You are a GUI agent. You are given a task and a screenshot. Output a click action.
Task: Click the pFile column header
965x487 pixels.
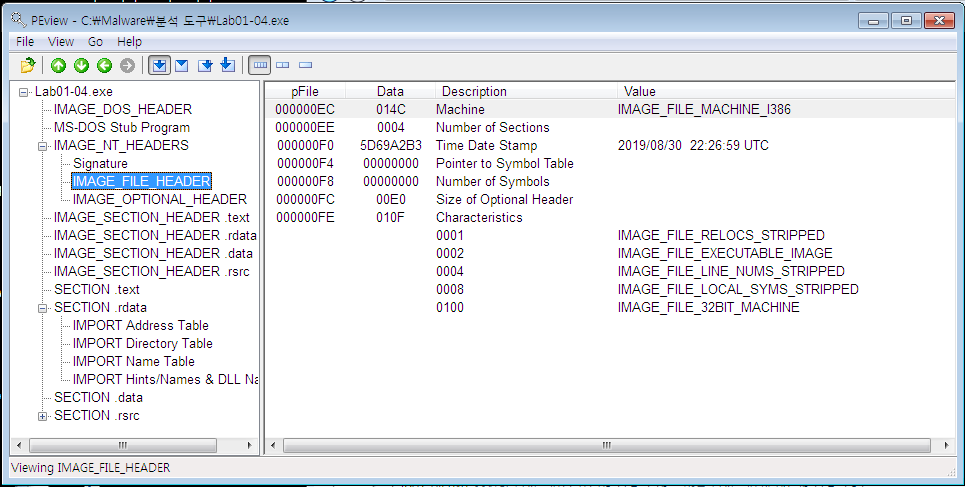305,91
